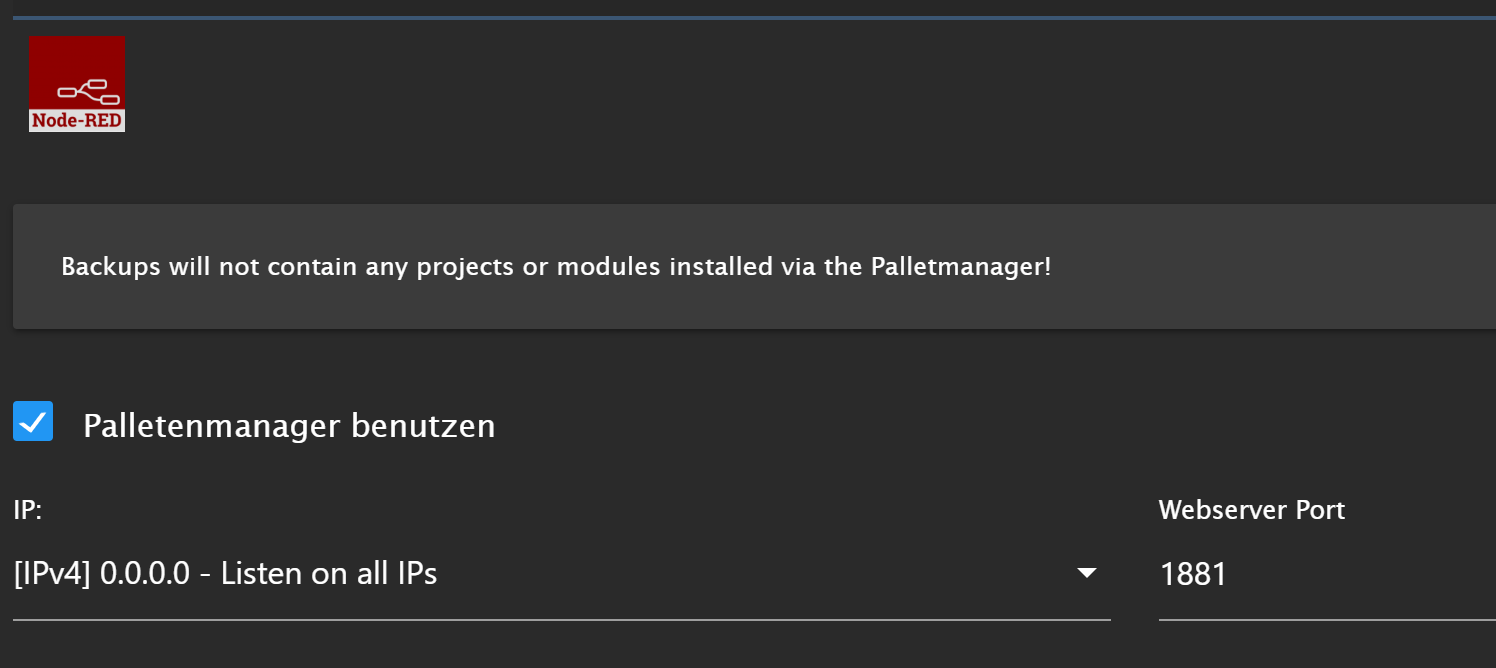The width and height of the screenshot is (1496, 668).
Task: Expand the listen IP list via its arrow
Action: (1087, 573)
